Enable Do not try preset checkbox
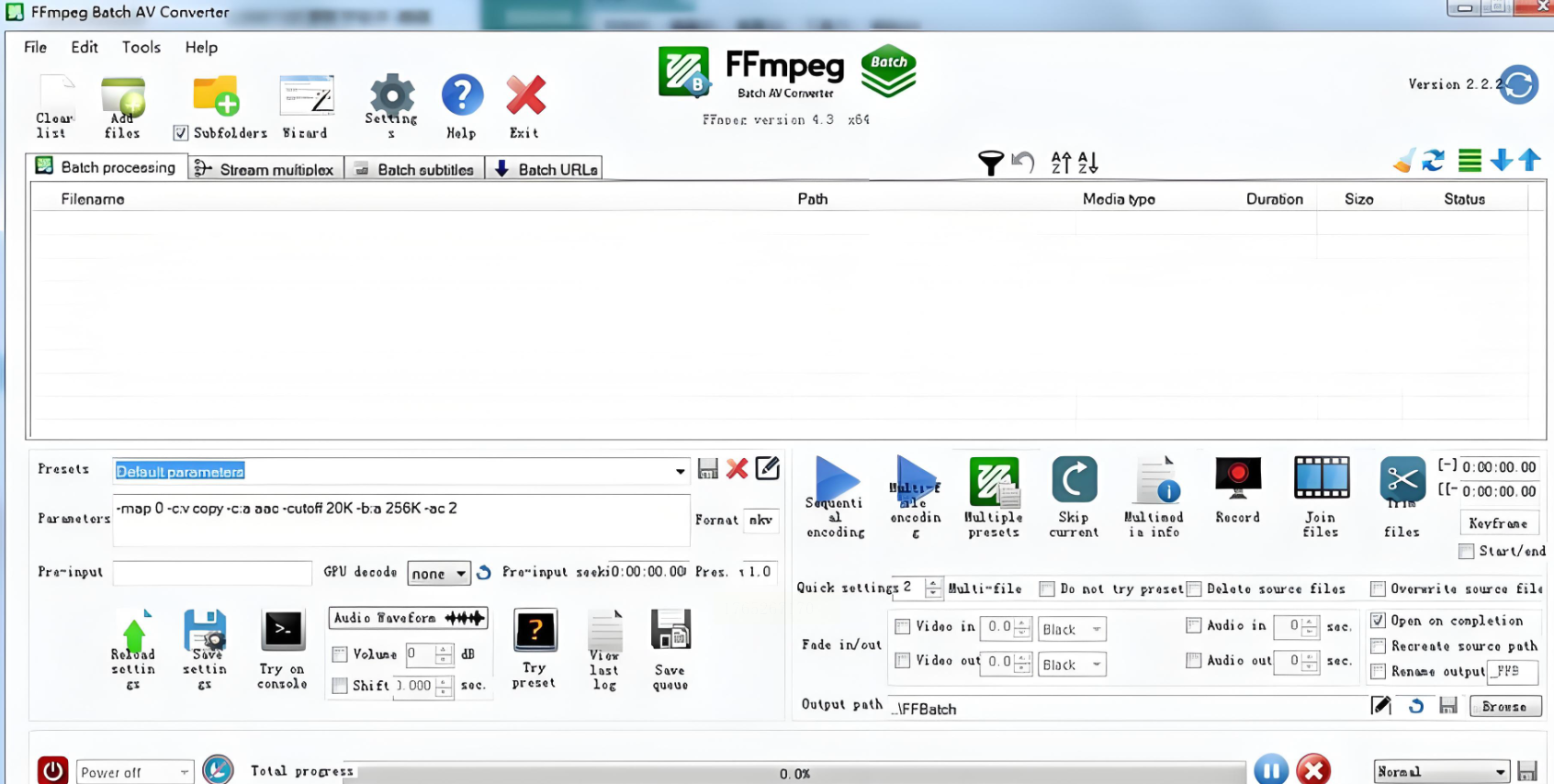This screenshot has height=784, width=1554. coord(1047,589)
